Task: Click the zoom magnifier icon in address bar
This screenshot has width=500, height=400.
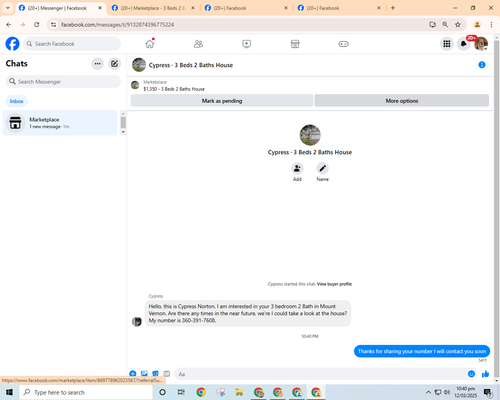Action: [x=445, y=25]
